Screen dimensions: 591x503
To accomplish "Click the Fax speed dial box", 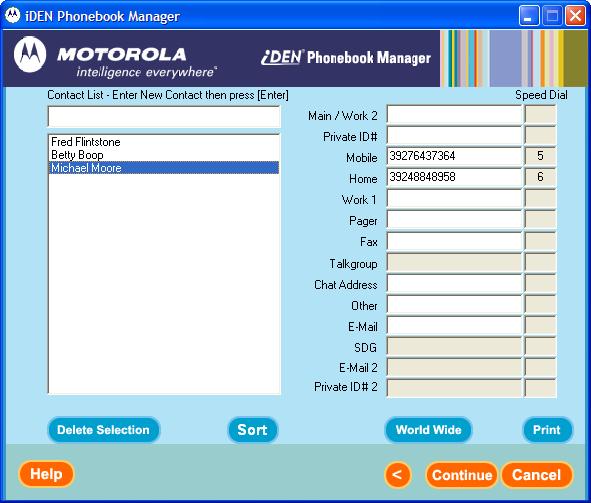I will (540, 241).
